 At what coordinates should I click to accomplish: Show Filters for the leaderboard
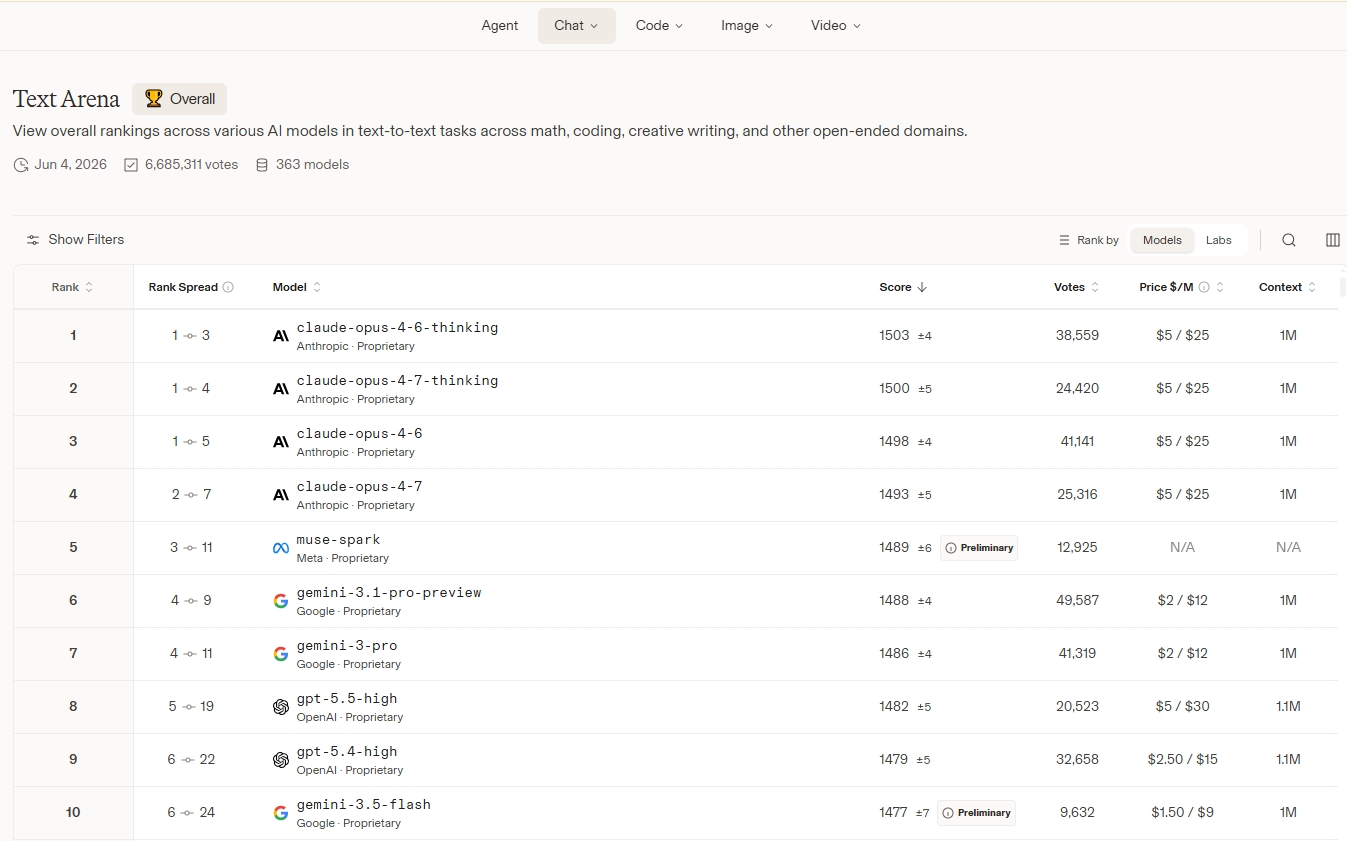tap(75, 240)
